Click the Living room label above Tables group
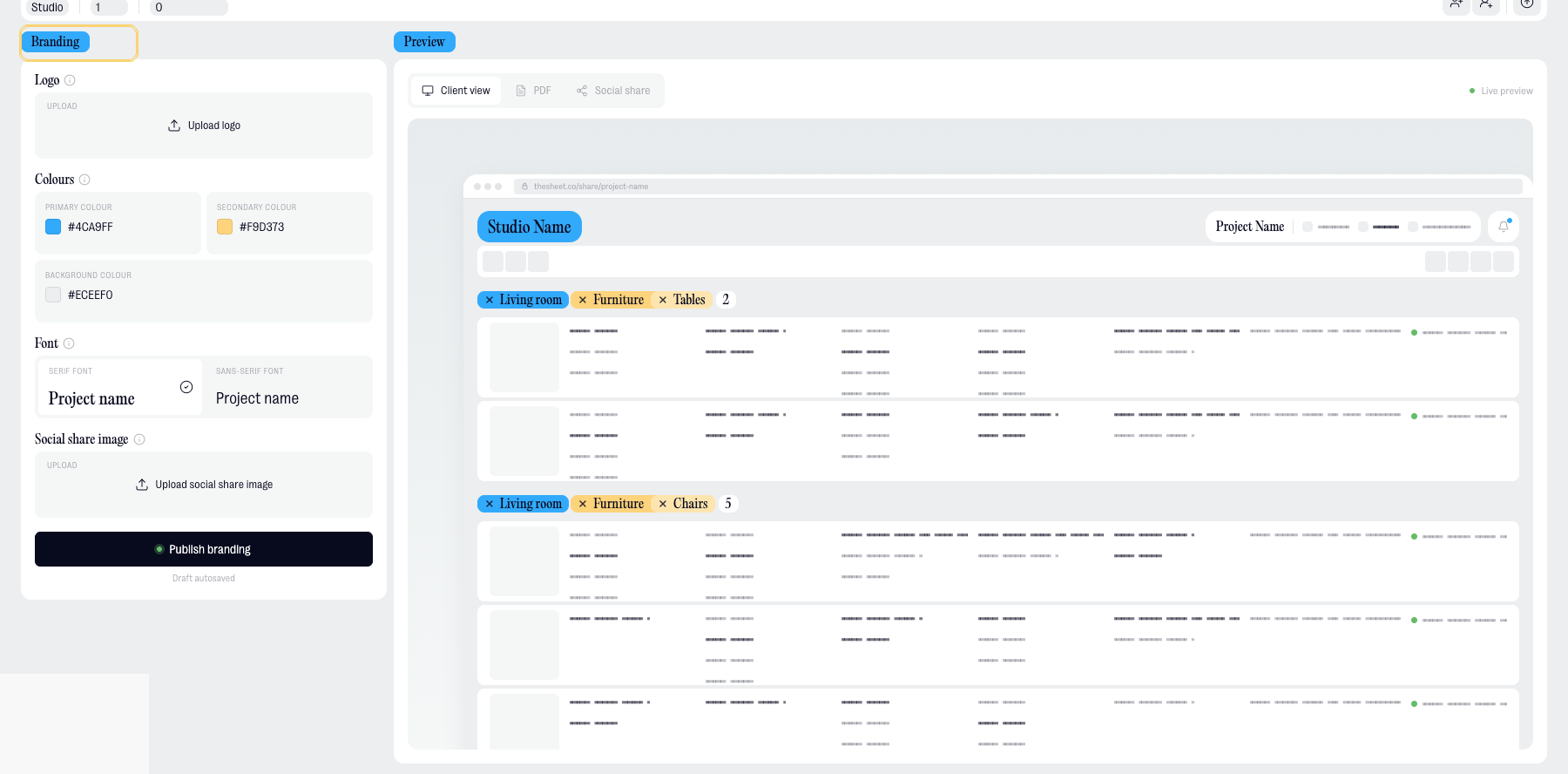Screen dimensions: 1568x774 point(531,300)
